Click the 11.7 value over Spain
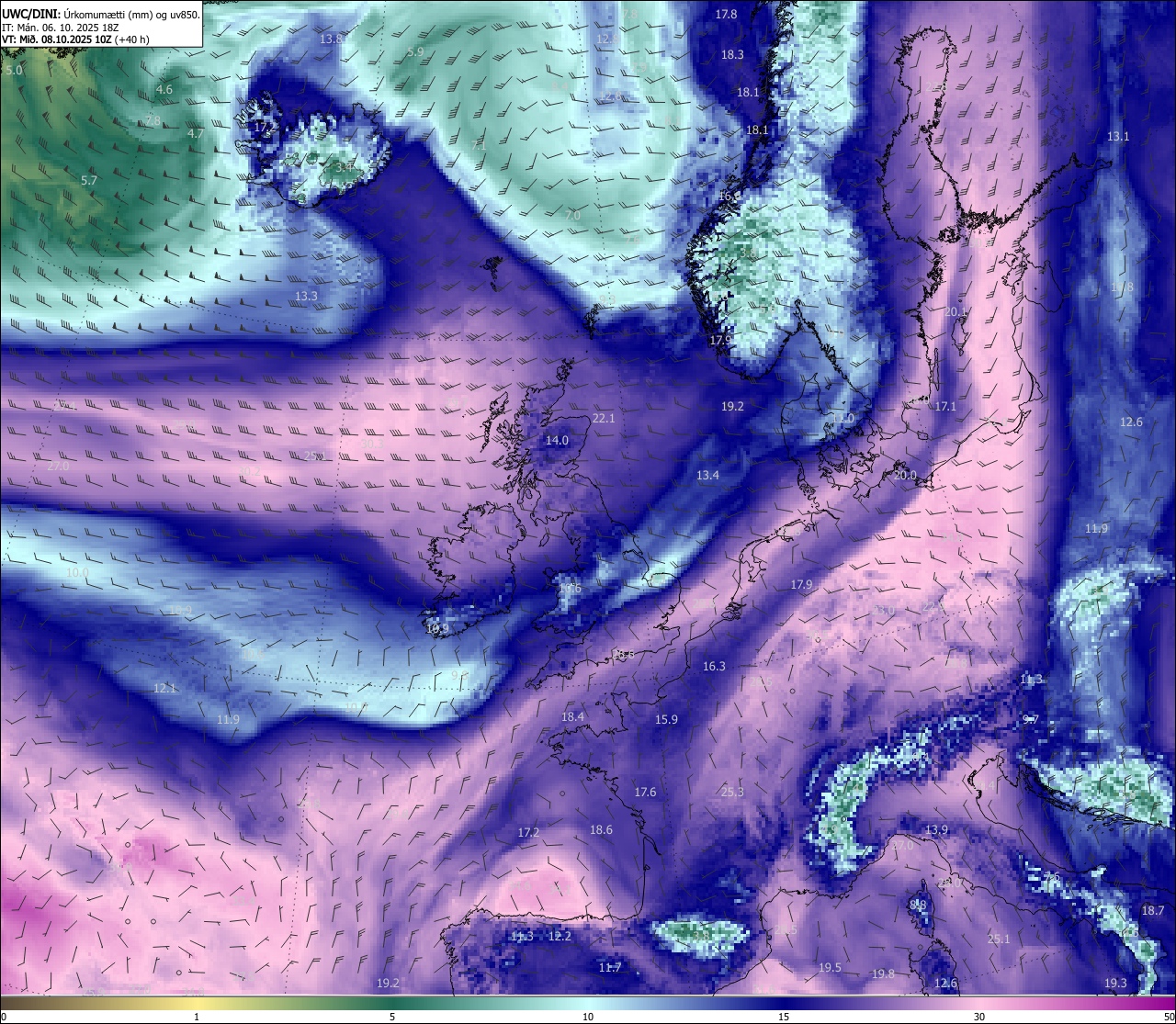This screenshot has height=1024, width=1176. 610,967
